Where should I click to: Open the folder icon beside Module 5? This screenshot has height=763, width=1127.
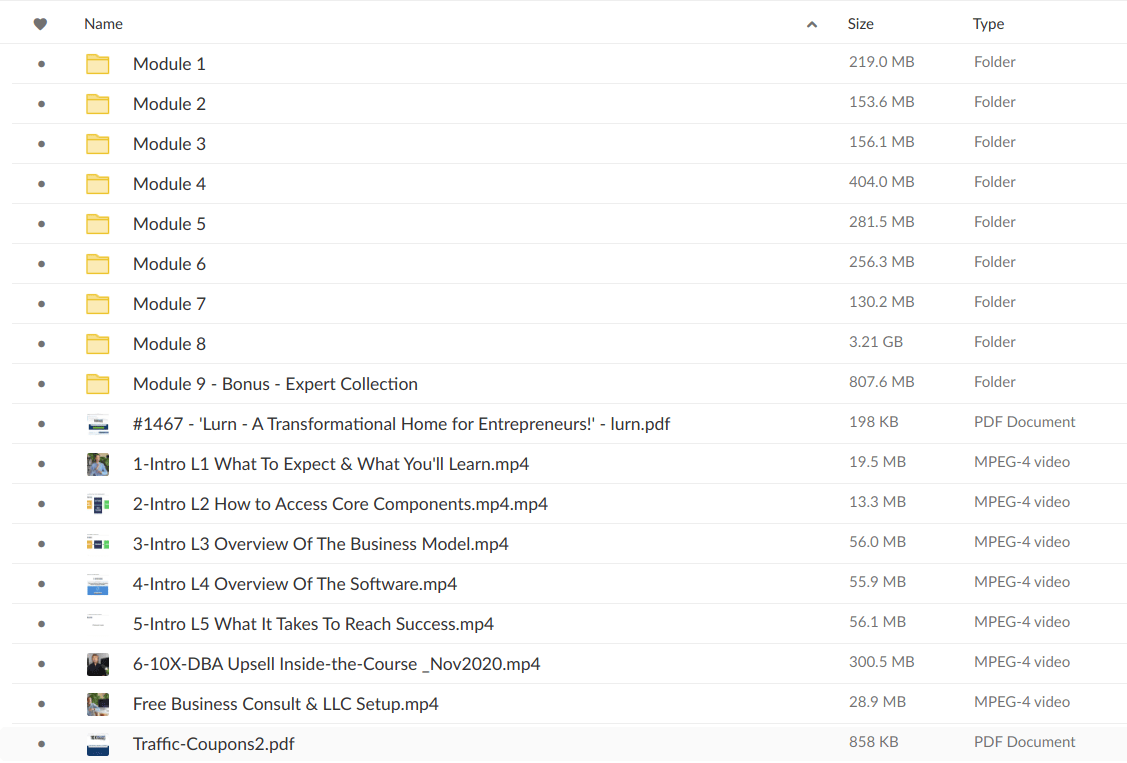point(97,222)
